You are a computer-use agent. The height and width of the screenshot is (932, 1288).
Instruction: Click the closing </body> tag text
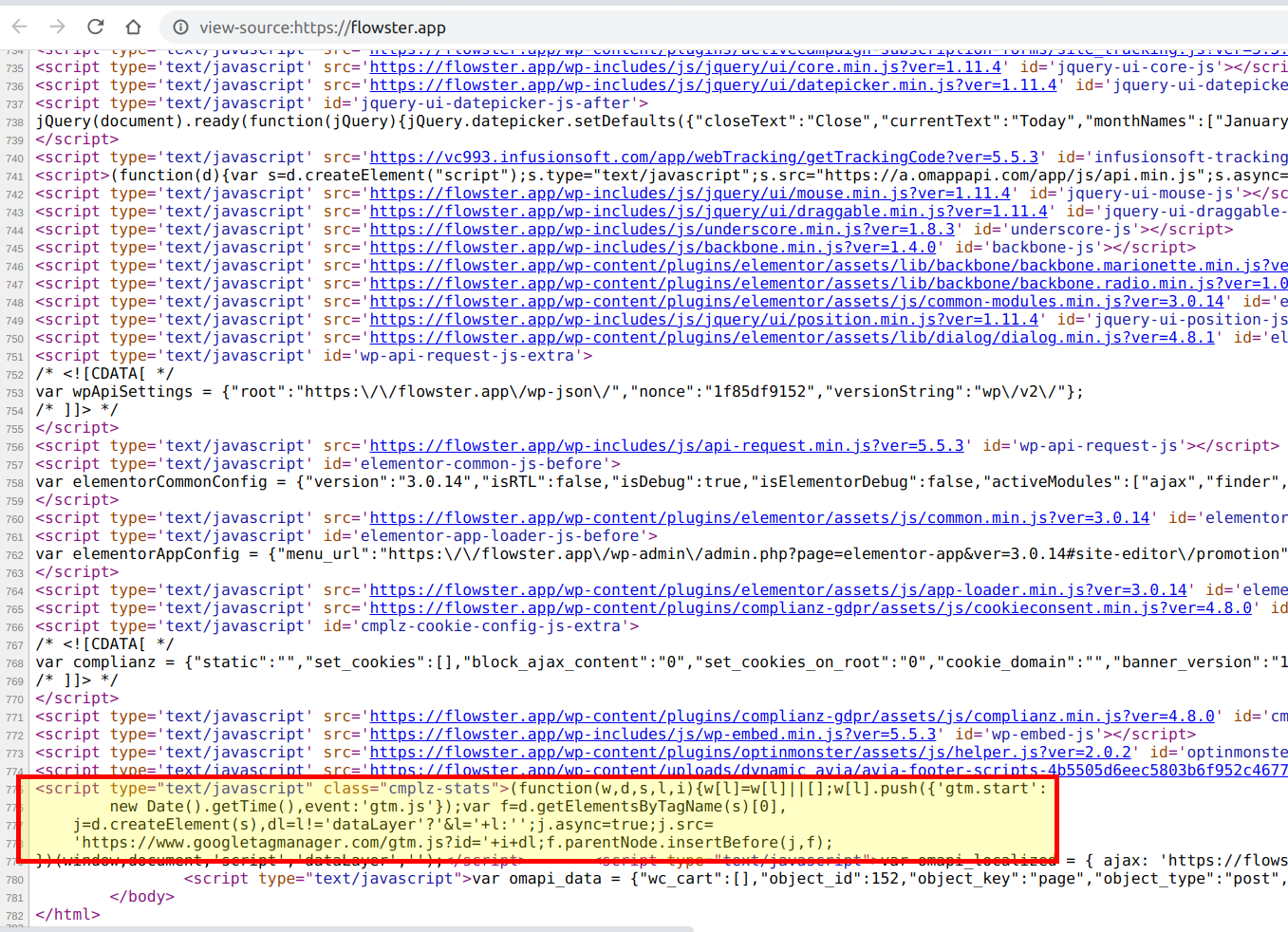(142, 897)
